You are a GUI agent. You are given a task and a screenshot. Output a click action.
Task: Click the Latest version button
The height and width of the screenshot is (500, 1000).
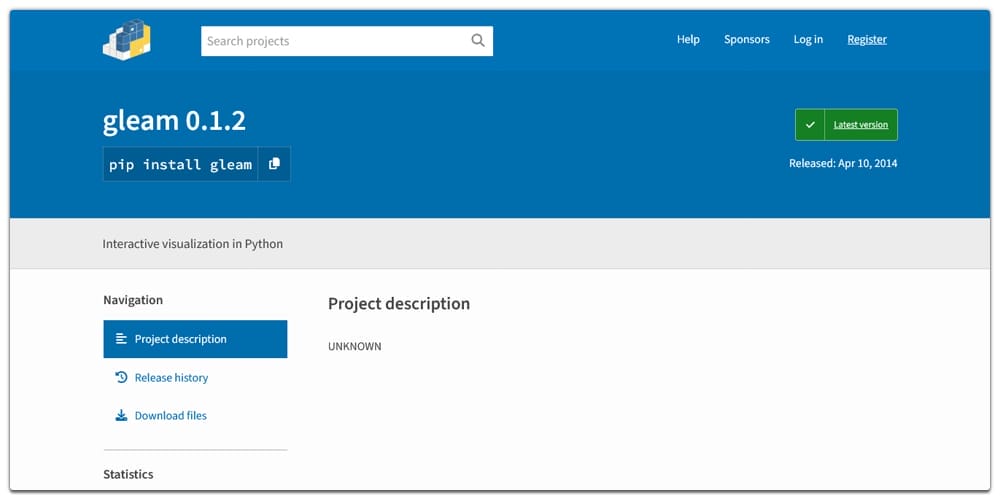point(860,125)
